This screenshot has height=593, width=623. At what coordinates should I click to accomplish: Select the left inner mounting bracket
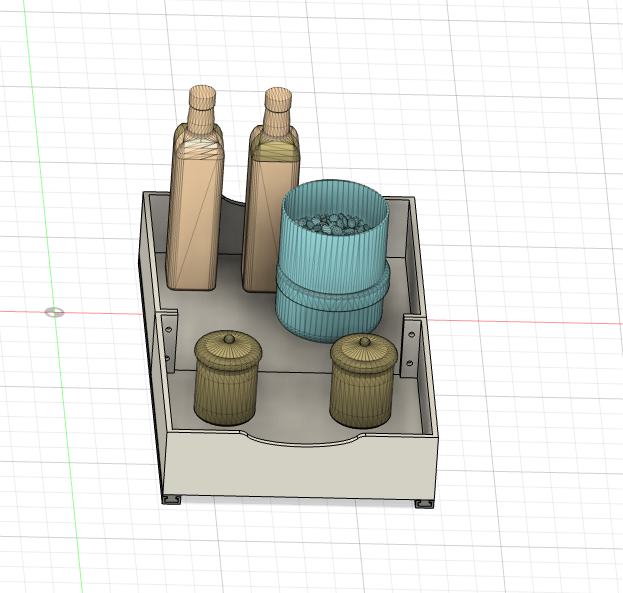(169, 342)
